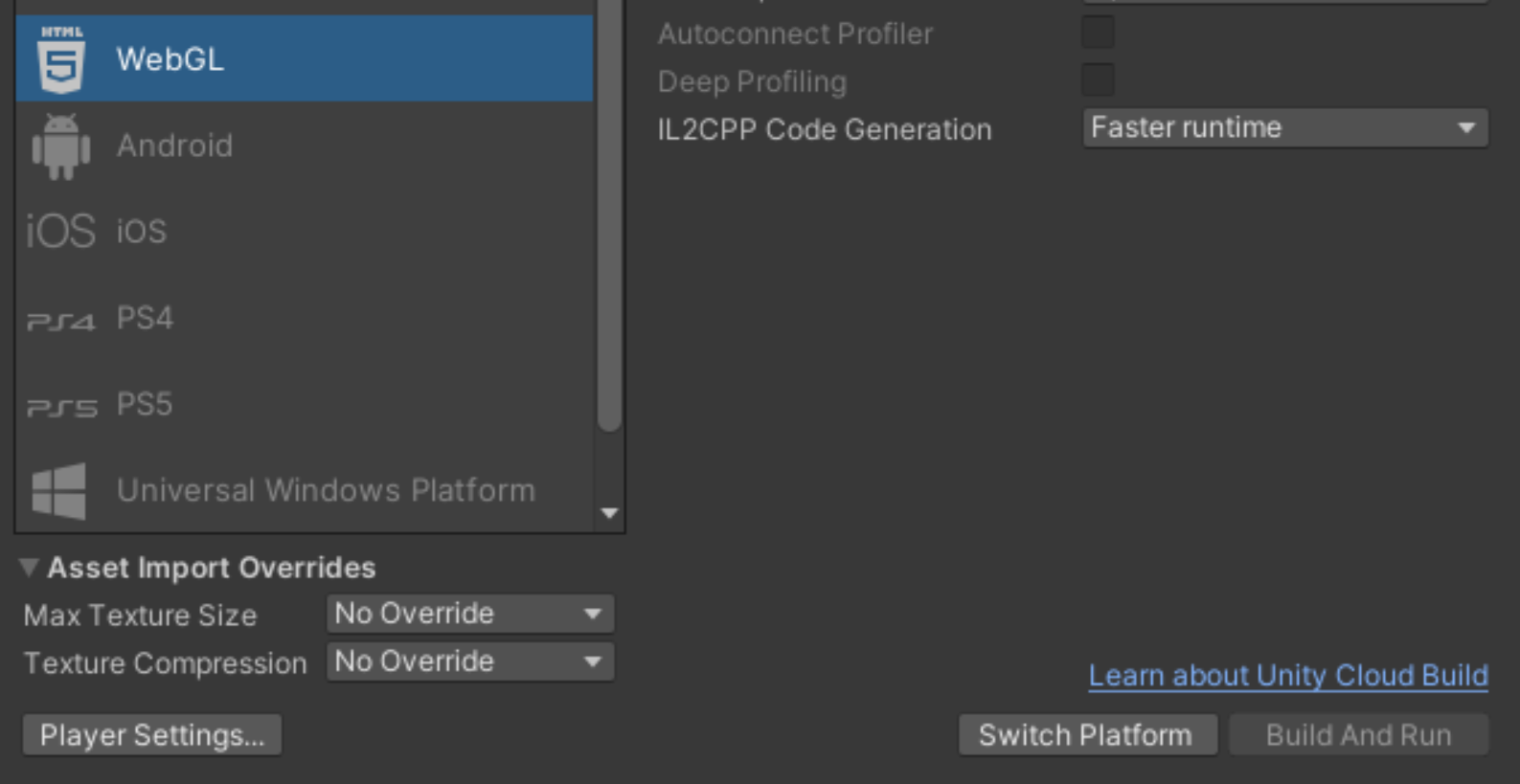The width and height of the screenshot is (1520, 784).
Task: Click the Texture Compression label
Action: point(166,662)
